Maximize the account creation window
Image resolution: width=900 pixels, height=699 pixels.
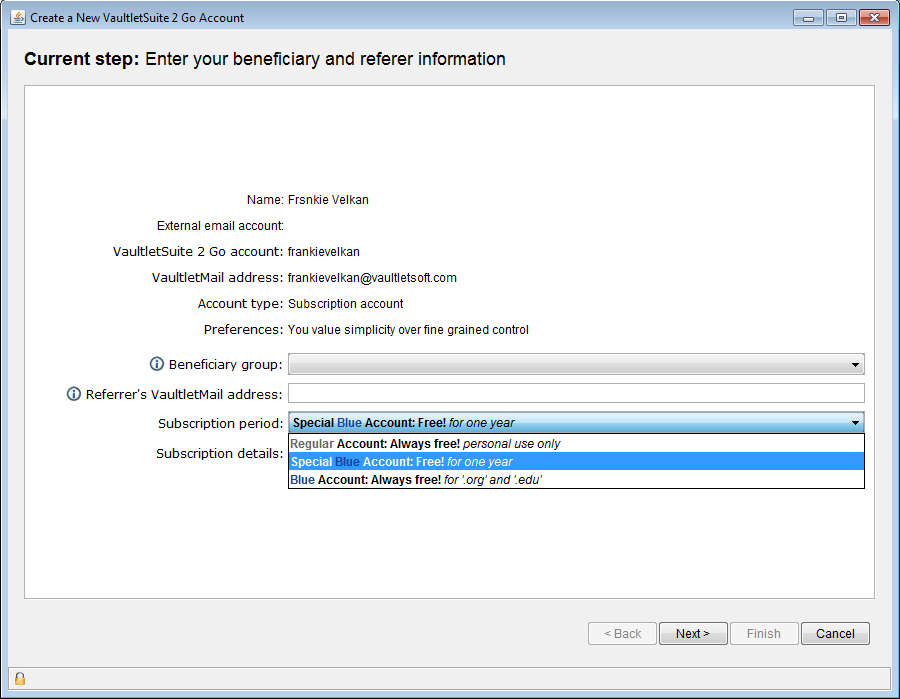tap(841, 18)
